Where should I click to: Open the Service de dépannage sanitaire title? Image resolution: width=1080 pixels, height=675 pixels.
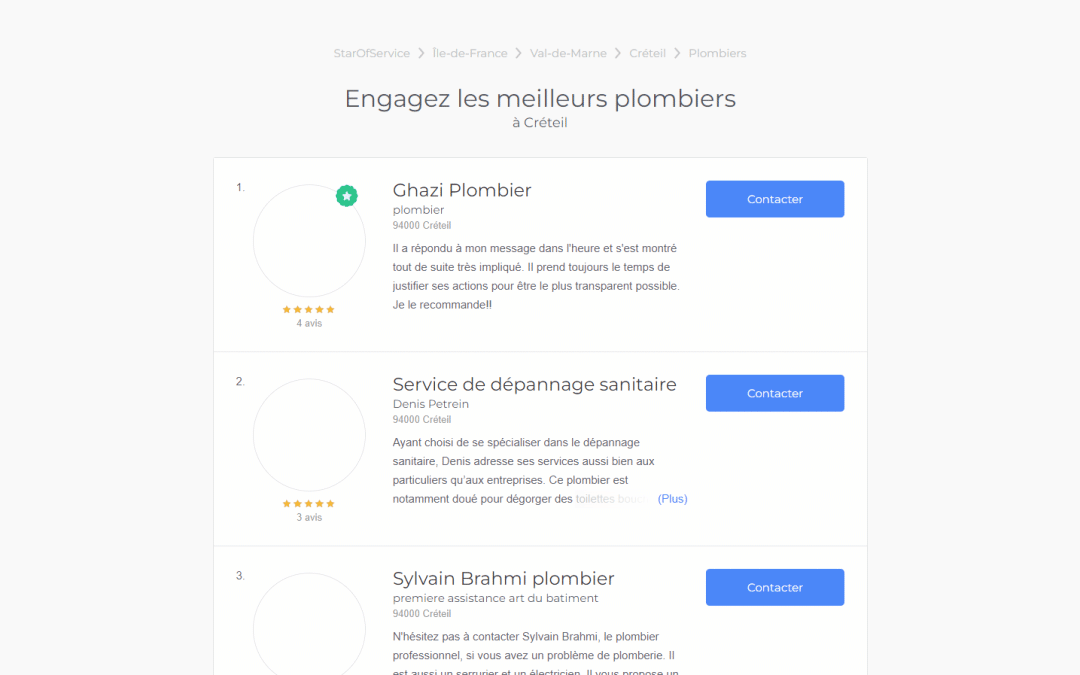[x=534, y=384]
